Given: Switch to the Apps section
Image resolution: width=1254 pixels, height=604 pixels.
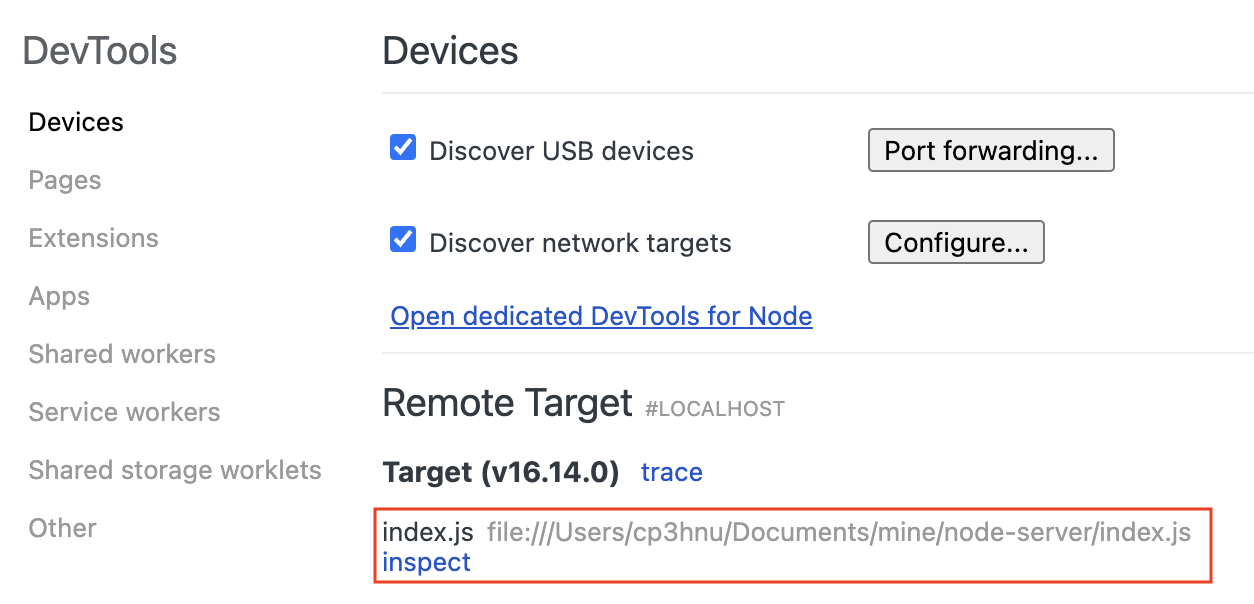Looking at the screenshot, I should click(x=59, y=296).
